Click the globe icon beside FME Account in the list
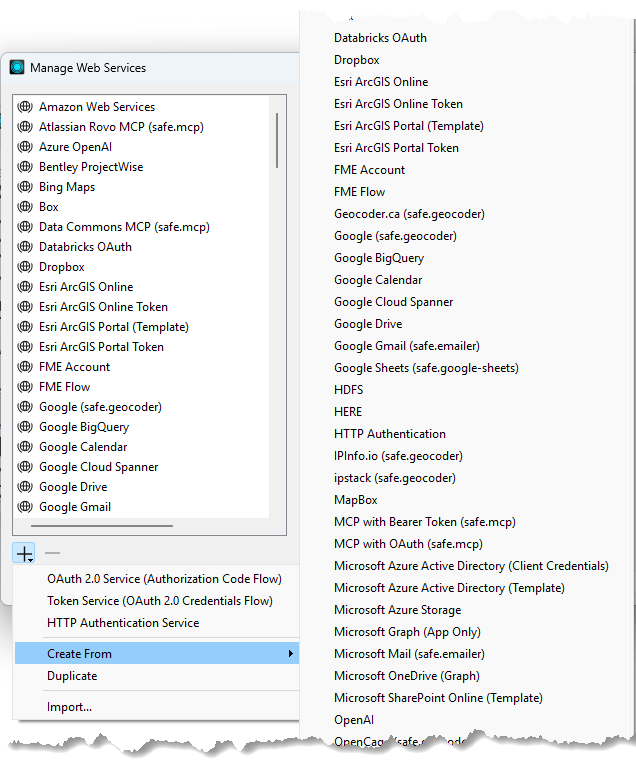Viewport: 636px width, 761px height. pos(25,367)
